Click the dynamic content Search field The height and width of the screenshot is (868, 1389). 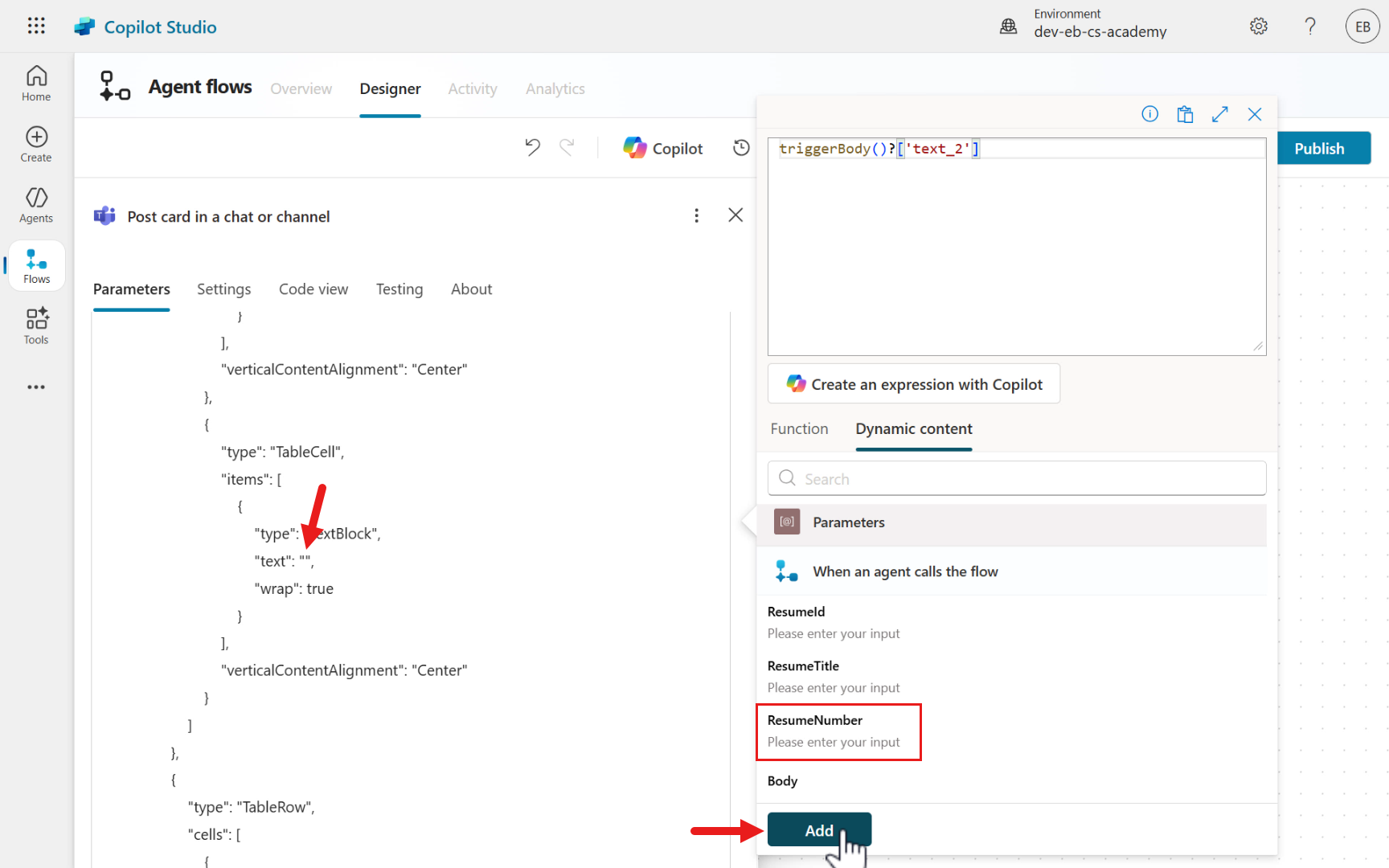click(x=1017, y=479)
